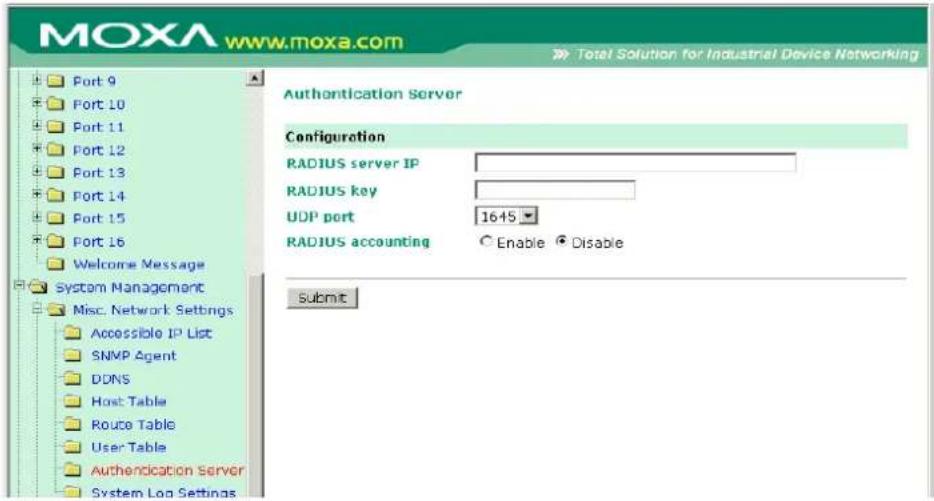This screenshot has width=934, height=501.
Task: Collapse the Misc. Network Settings node
Action: click(37, 309)
